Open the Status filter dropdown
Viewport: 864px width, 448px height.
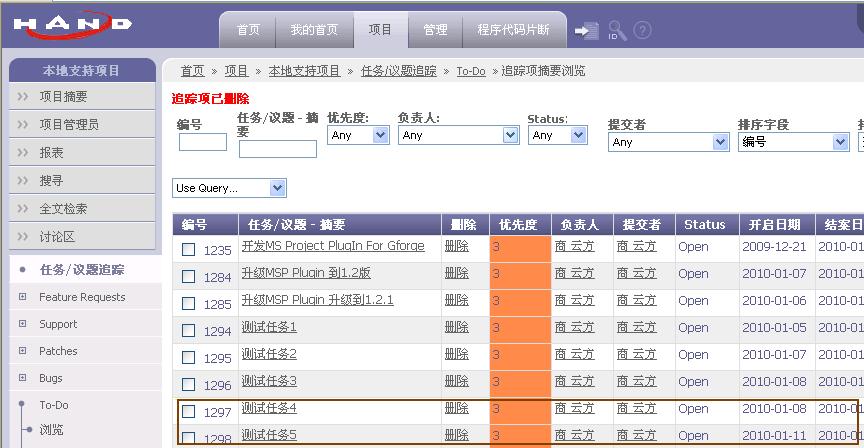[x=558, y=135]
